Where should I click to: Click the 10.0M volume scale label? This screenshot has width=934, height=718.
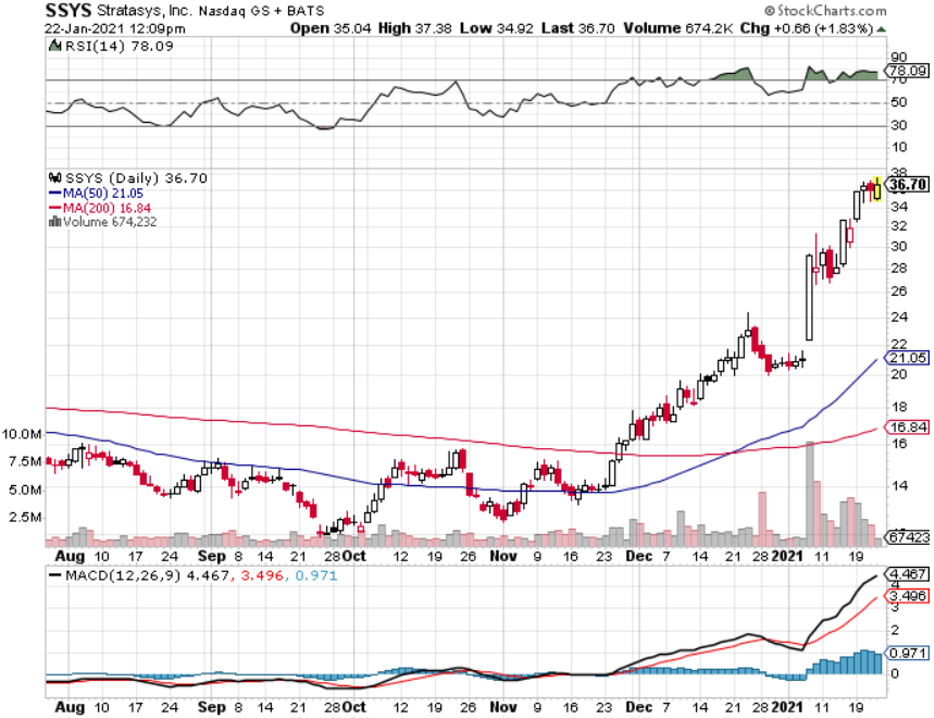21,434
